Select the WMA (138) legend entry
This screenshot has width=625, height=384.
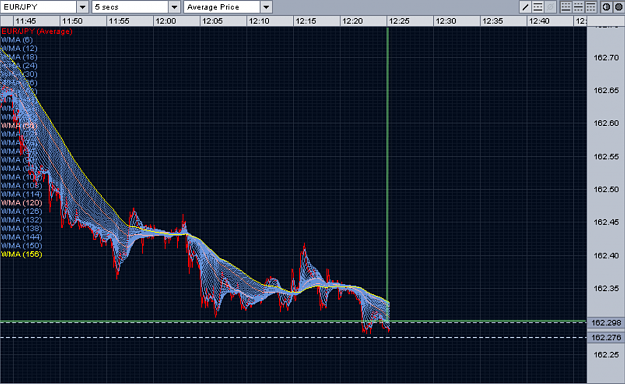(x=22, y=228)
